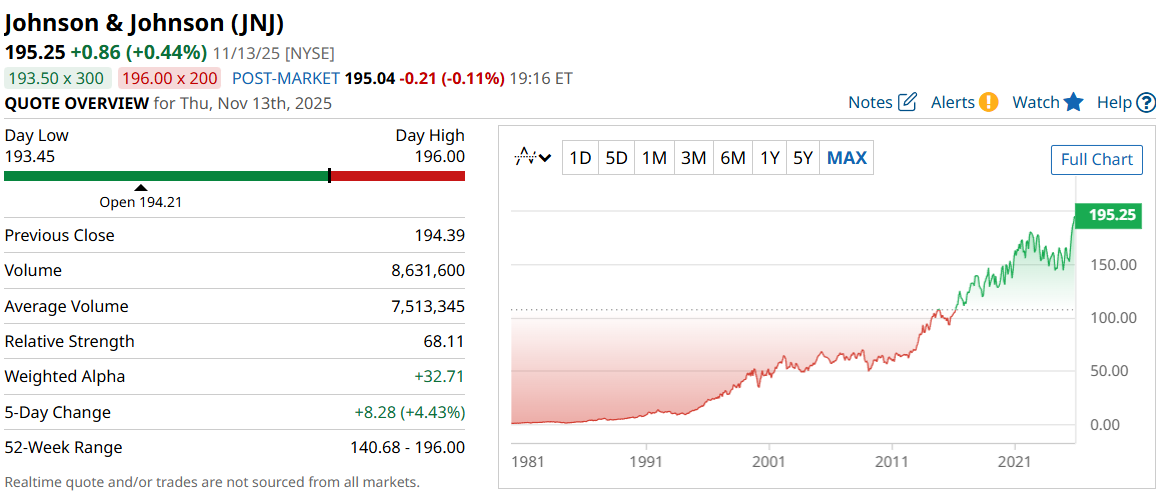Select the 5D chart range
1163x495 pixels.
(x=617, y=158)
